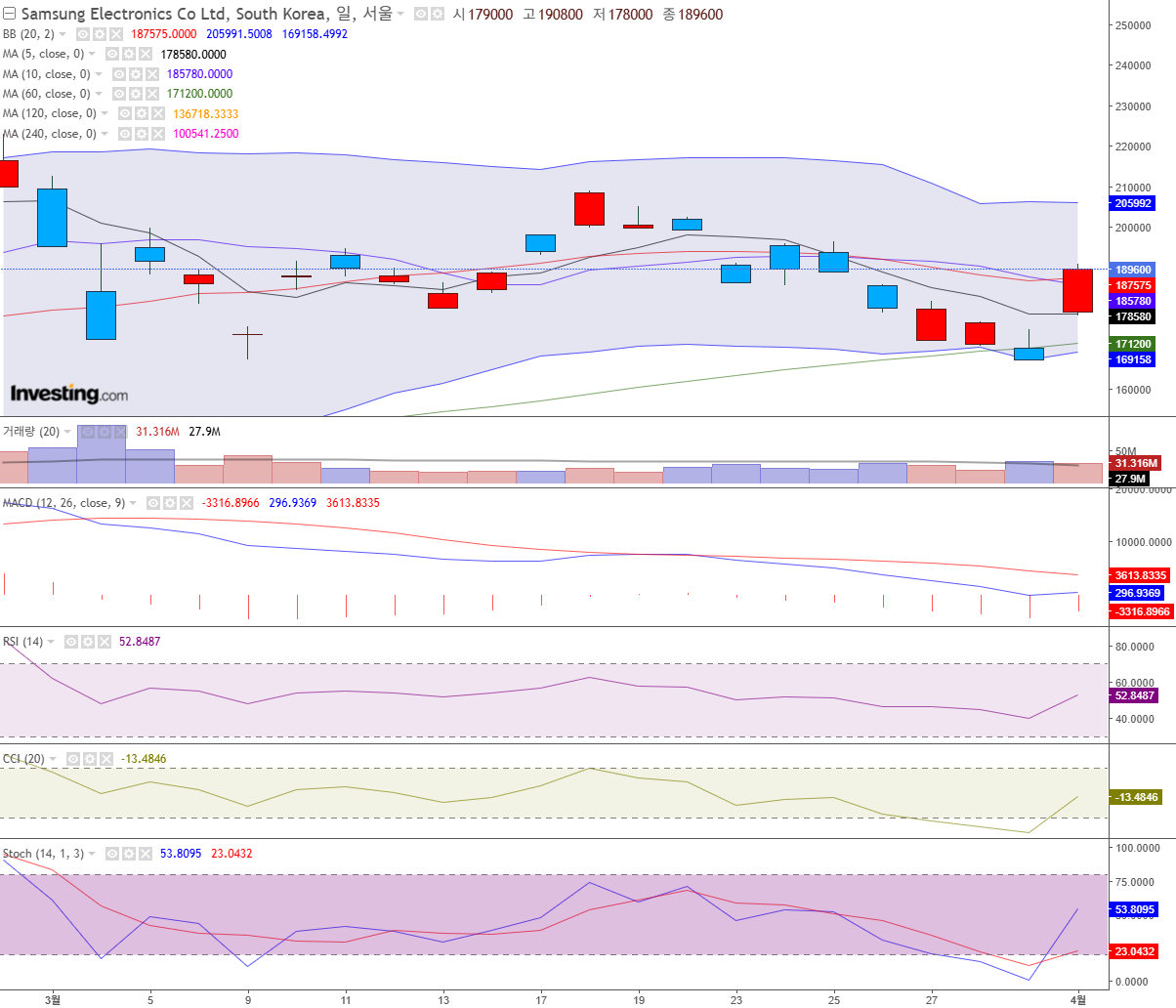Expand dropdown arrow next to MA (60, close, 0)
The width and height of the screenshot is (1176, 1008).
(x=99, y=94)
